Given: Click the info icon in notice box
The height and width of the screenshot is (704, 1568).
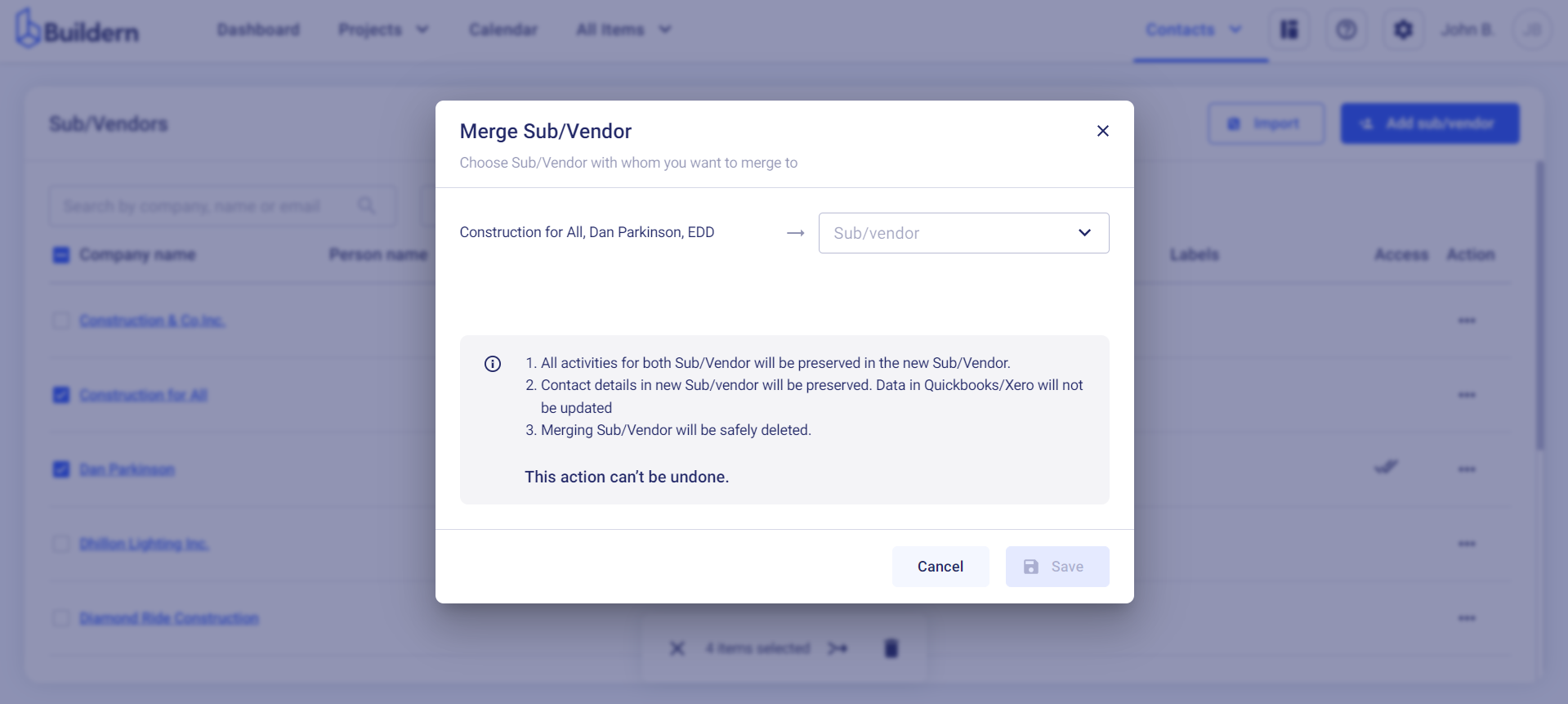Looking at the screenshot, I should point(493,364).
